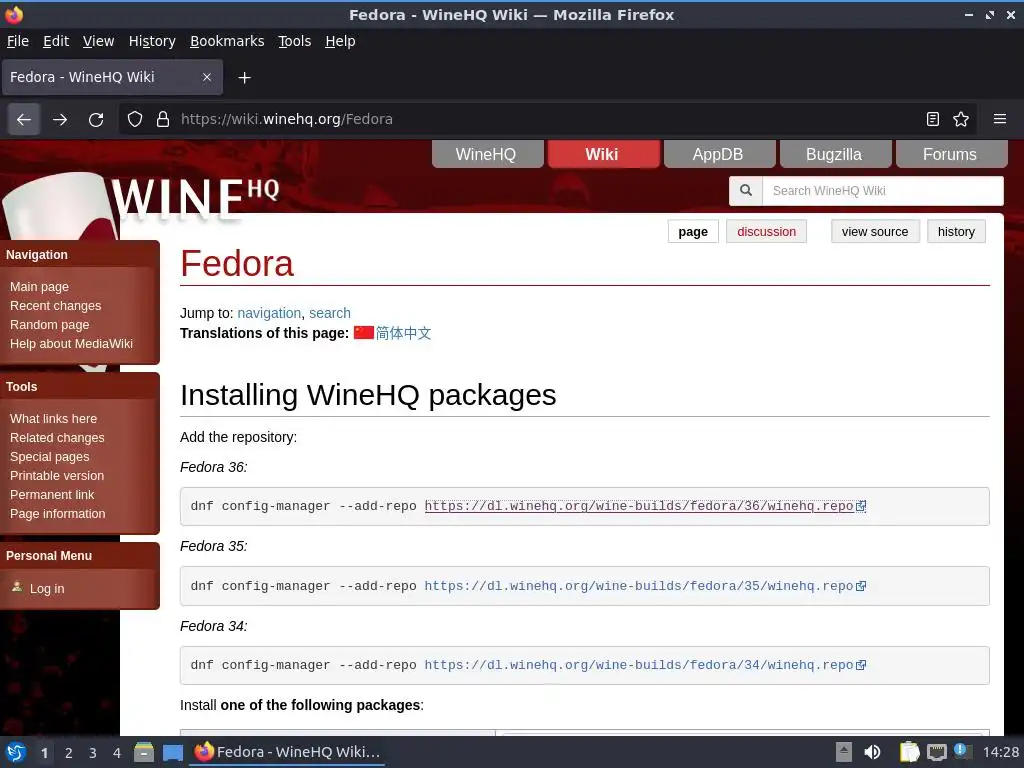Open the Help menu
Viewport: 1024px width, 768px height.
pyautogui.click(x=340, y=41)
